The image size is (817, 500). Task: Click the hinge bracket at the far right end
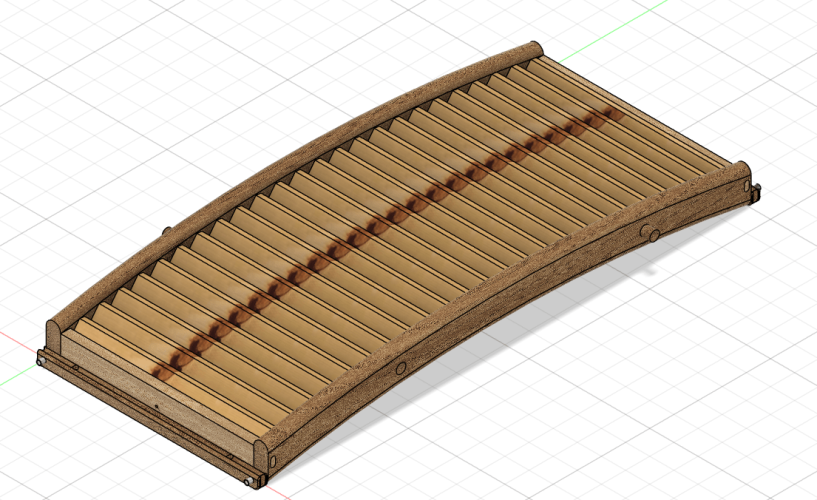pos(755,191)
